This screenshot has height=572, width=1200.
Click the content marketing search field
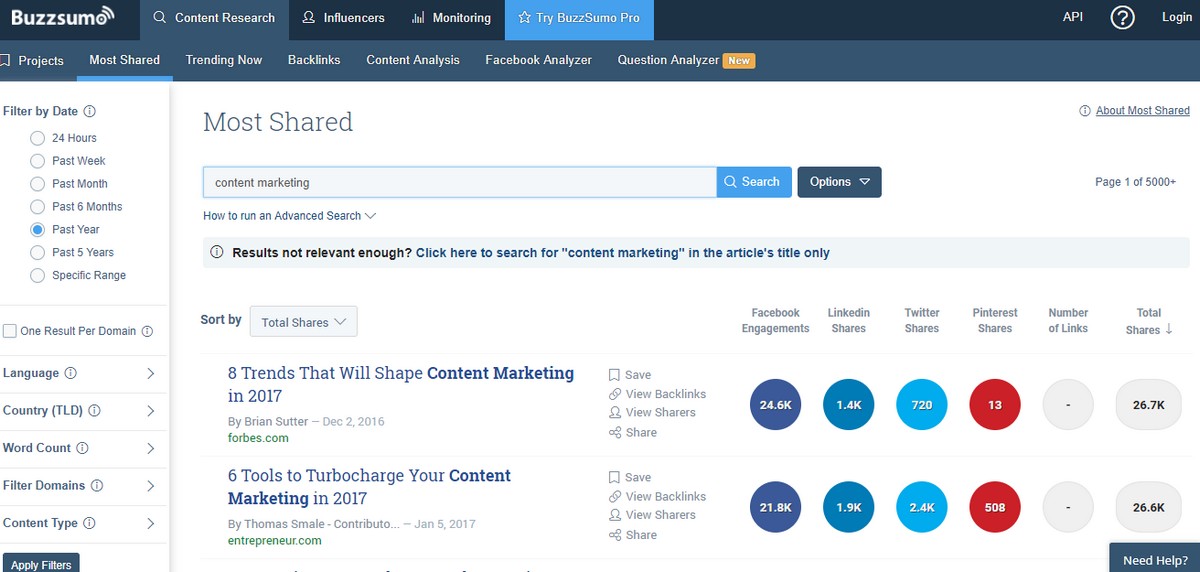pos(460,182)
